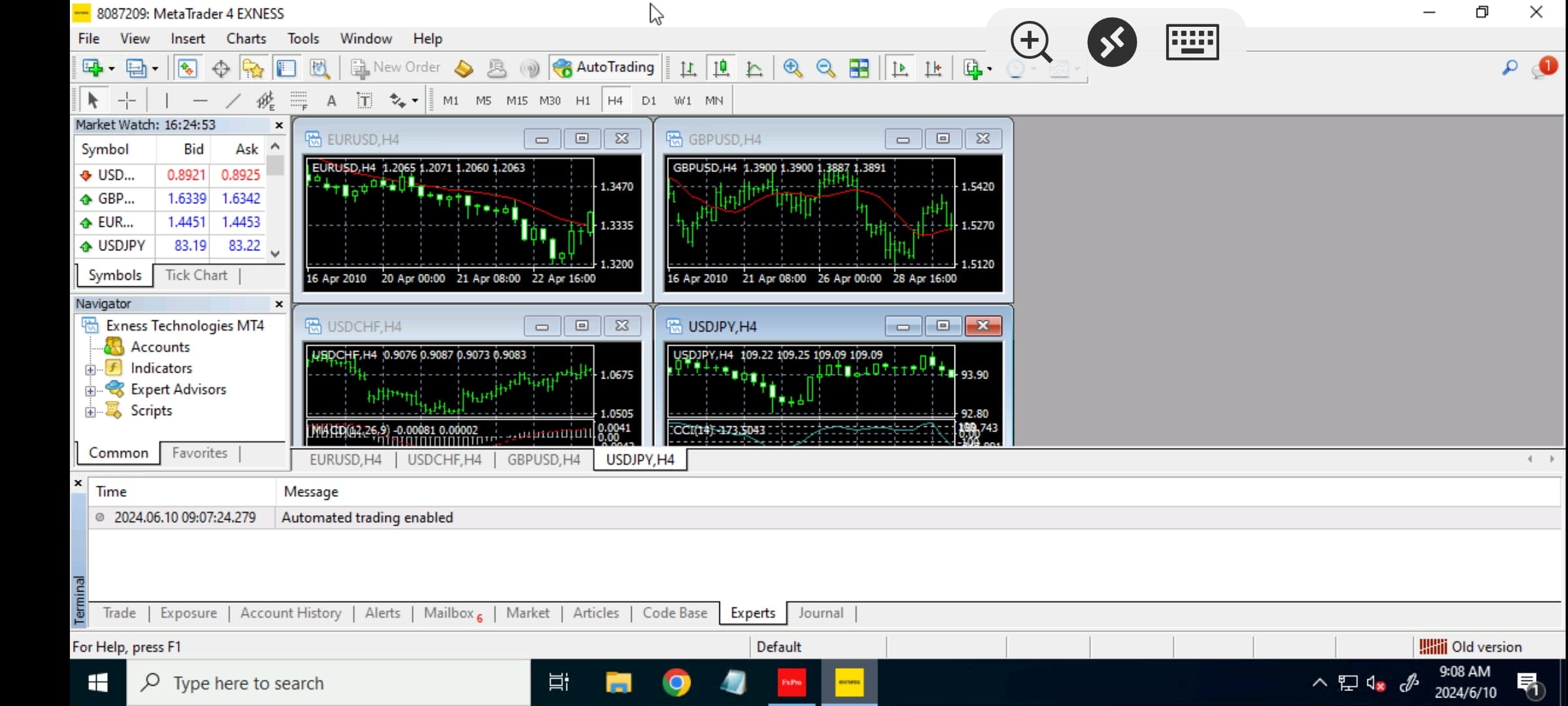Open the Charts menu
This screenshot has height=706, width=1568.
point(246,39)
